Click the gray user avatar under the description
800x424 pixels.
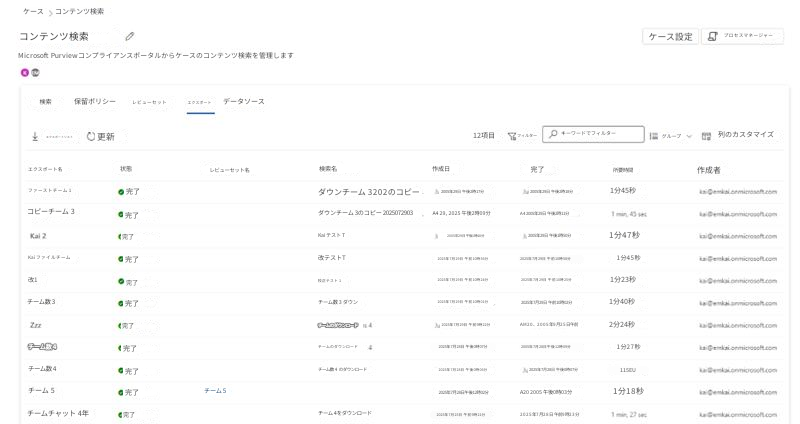[x=35, y=72]
